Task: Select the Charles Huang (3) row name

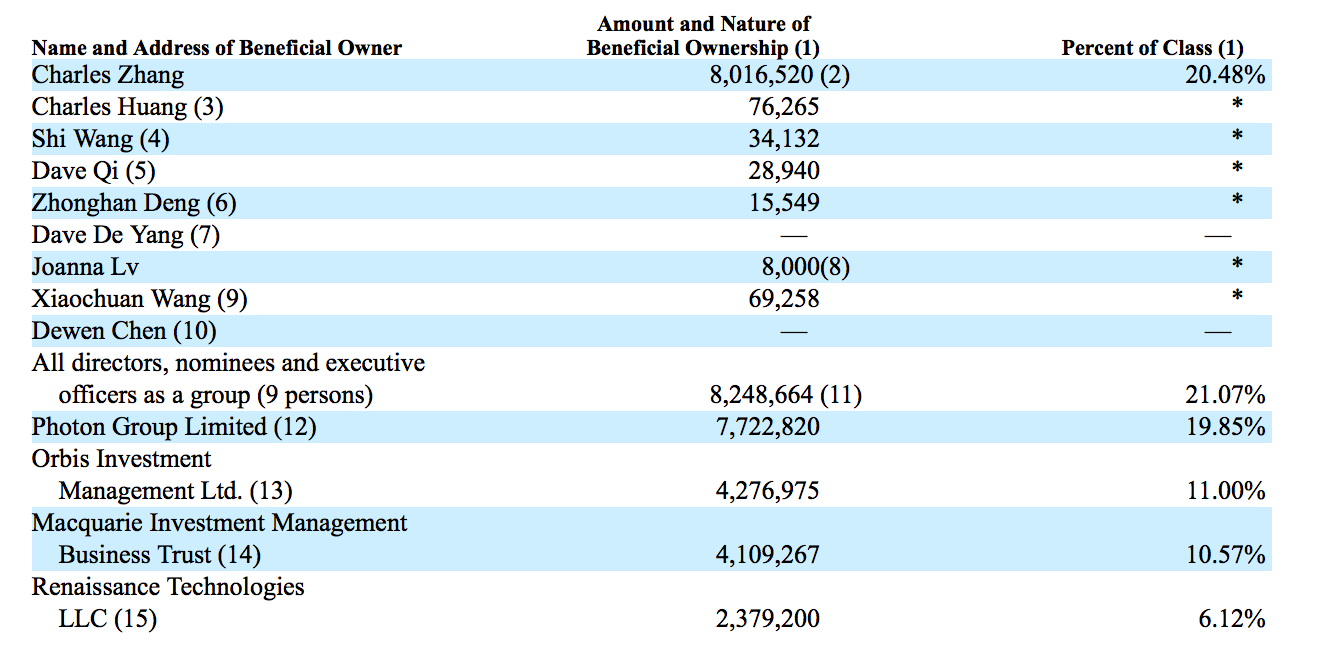Action: coord(128,107)
